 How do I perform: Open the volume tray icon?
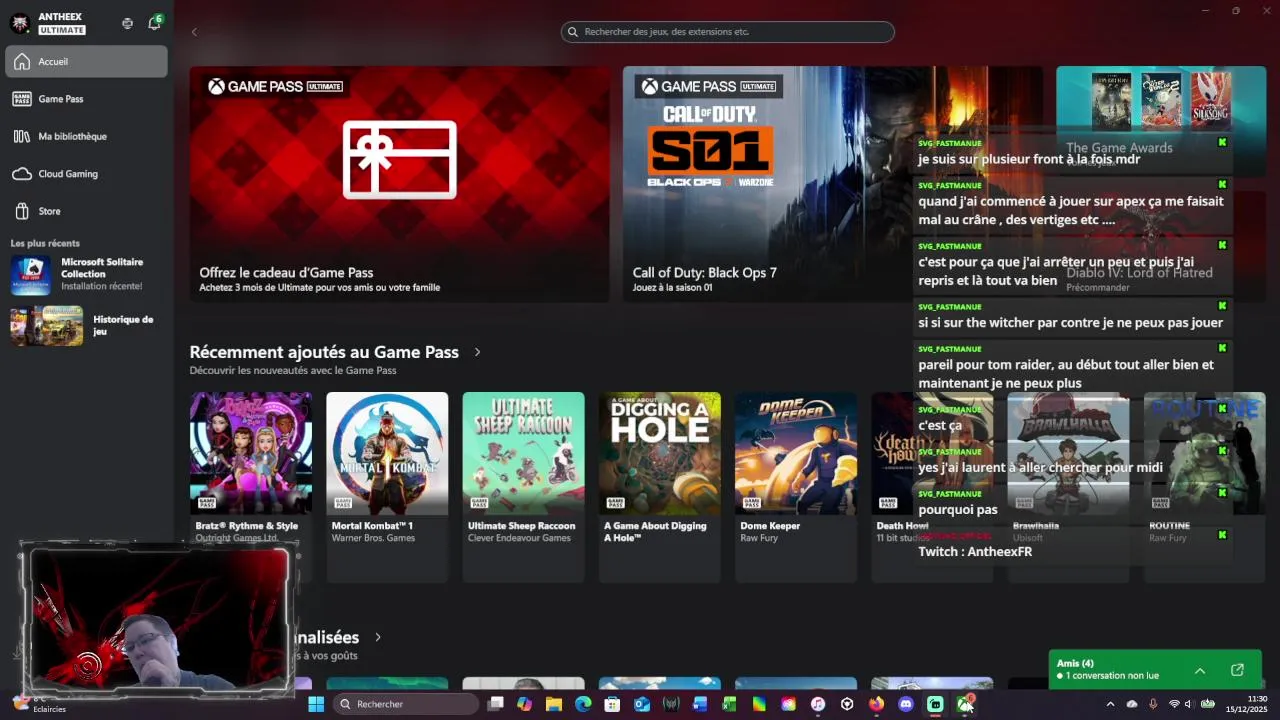pyautogui.click(x=1188, y=704)
